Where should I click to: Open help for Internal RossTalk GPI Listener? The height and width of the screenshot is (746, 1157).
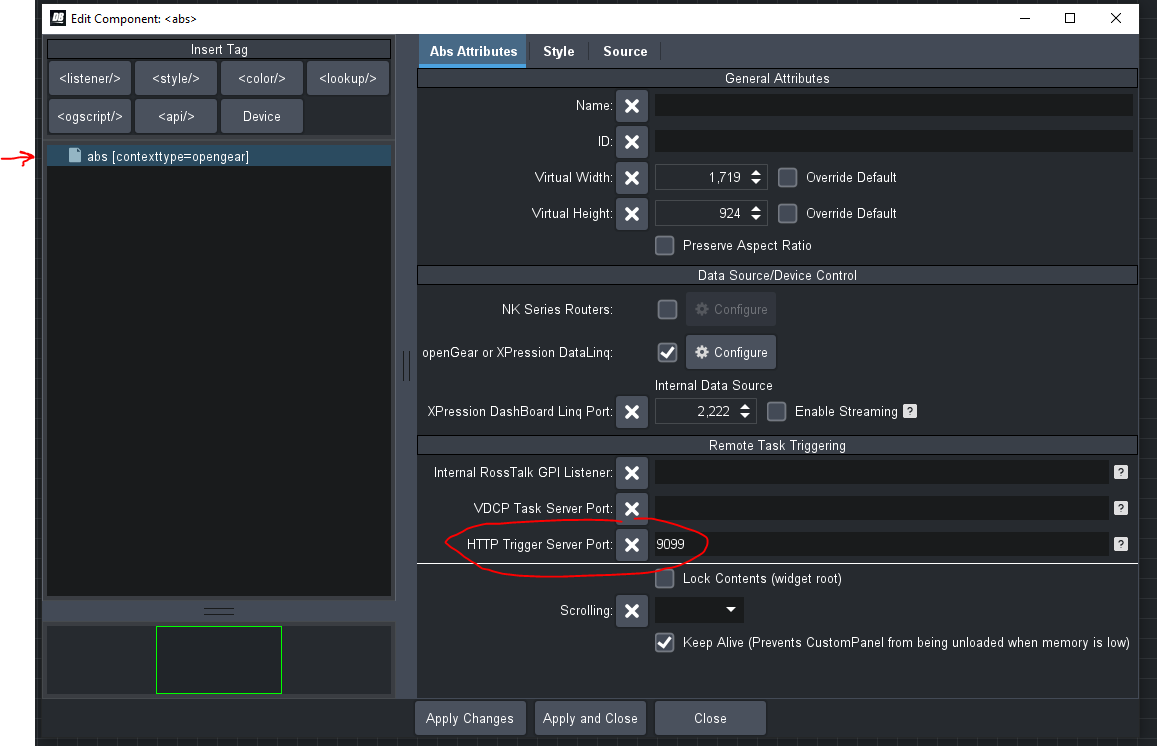tap(1121, 472)
